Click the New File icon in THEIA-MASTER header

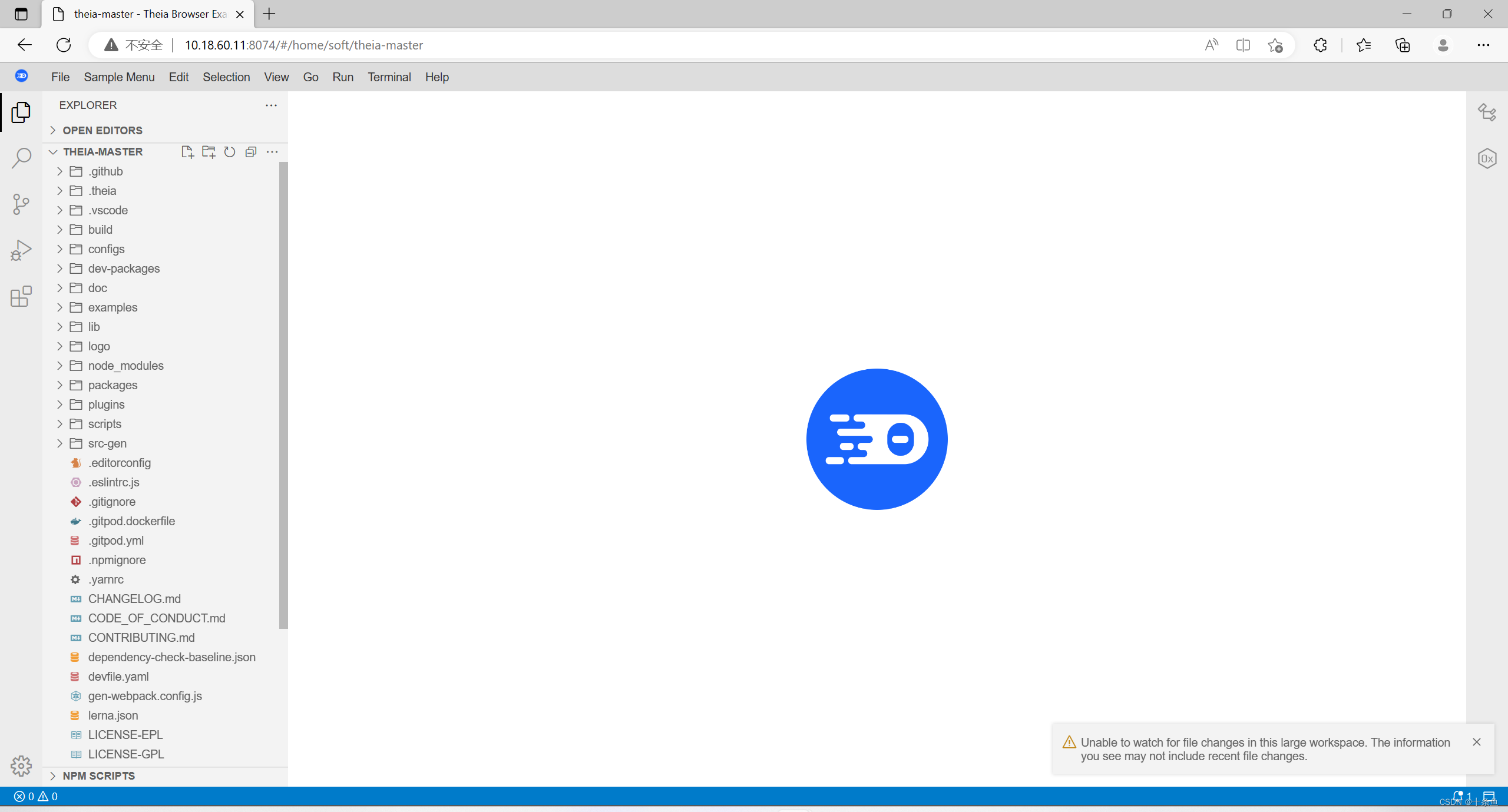click(x=187, y=152)
